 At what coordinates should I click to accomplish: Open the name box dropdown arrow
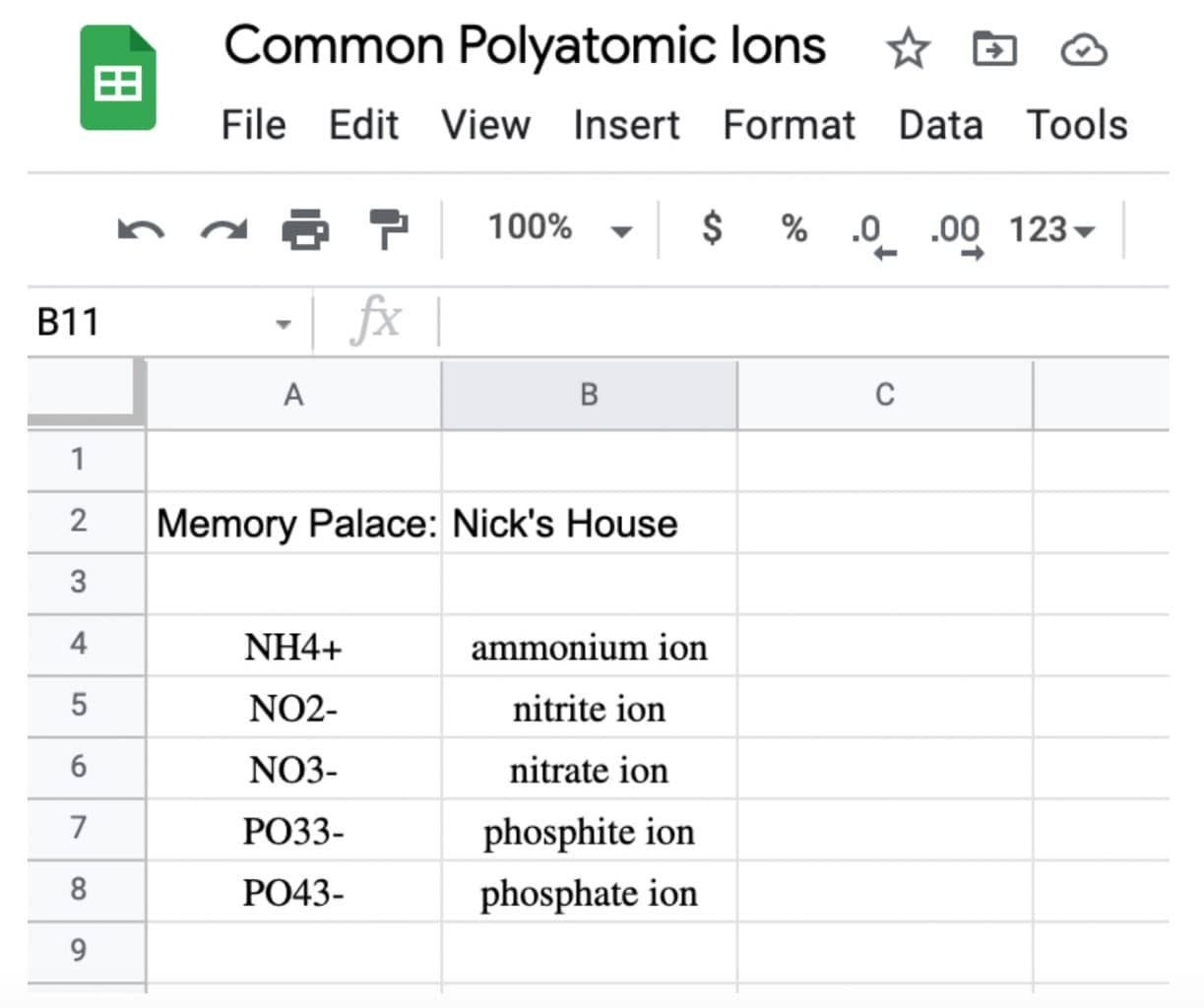point(284,322)
